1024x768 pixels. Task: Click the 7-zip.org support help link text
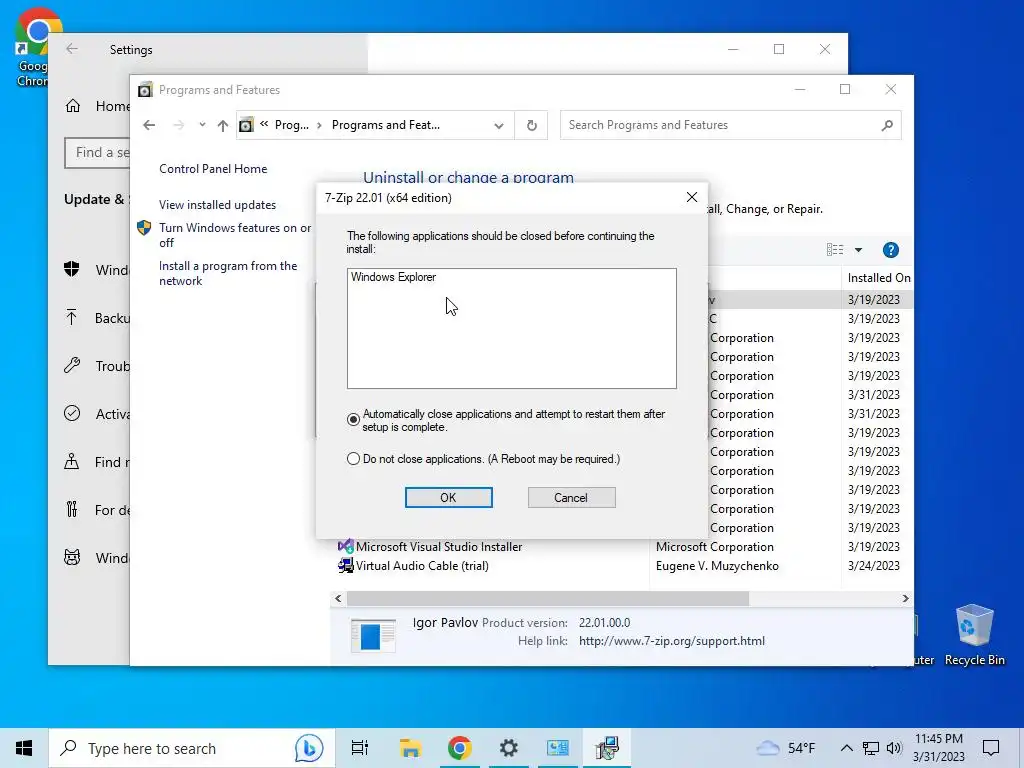click(671, 641)
